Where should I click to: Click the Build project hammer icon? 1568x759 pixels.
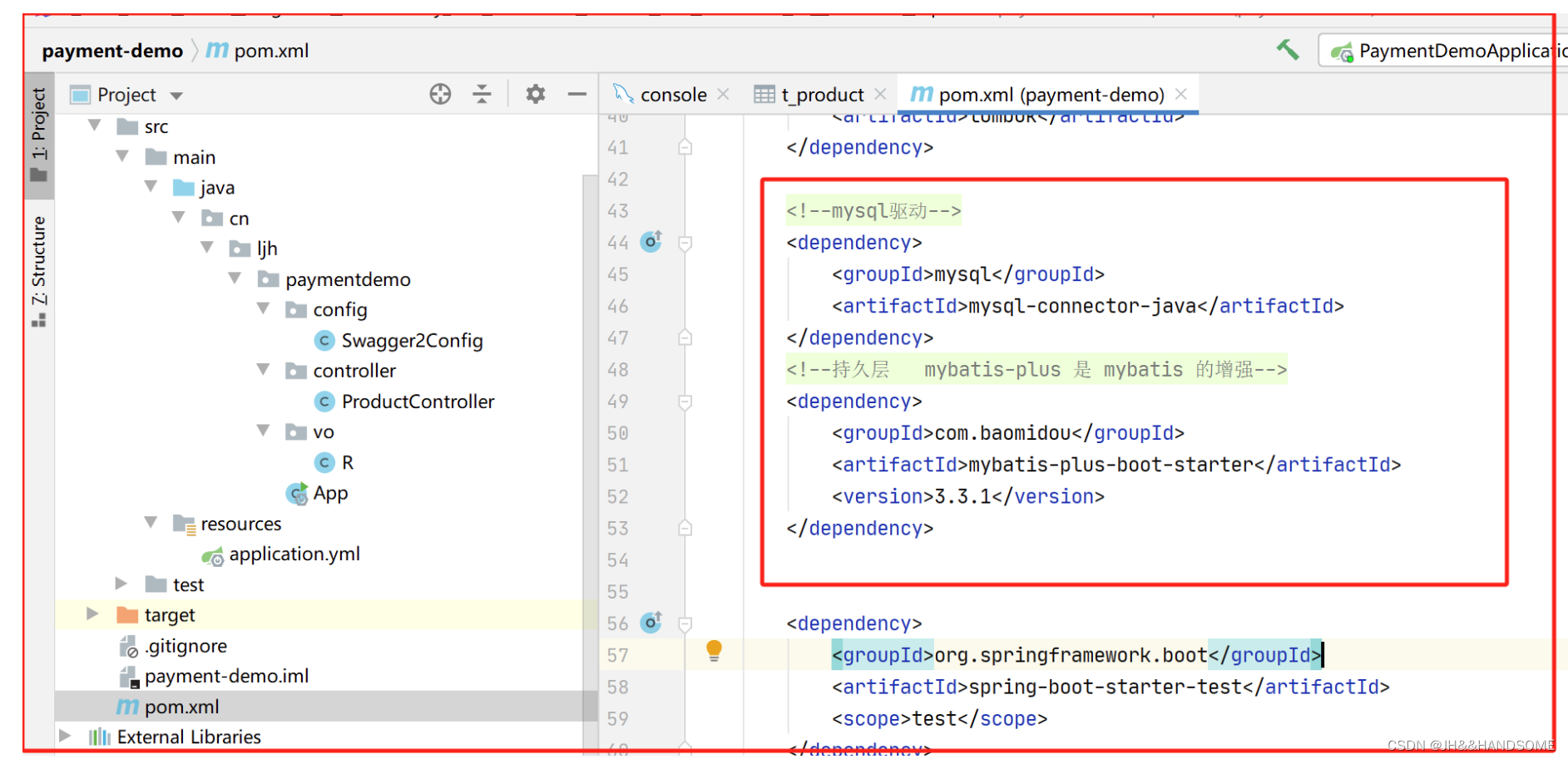pos(1288,50)
